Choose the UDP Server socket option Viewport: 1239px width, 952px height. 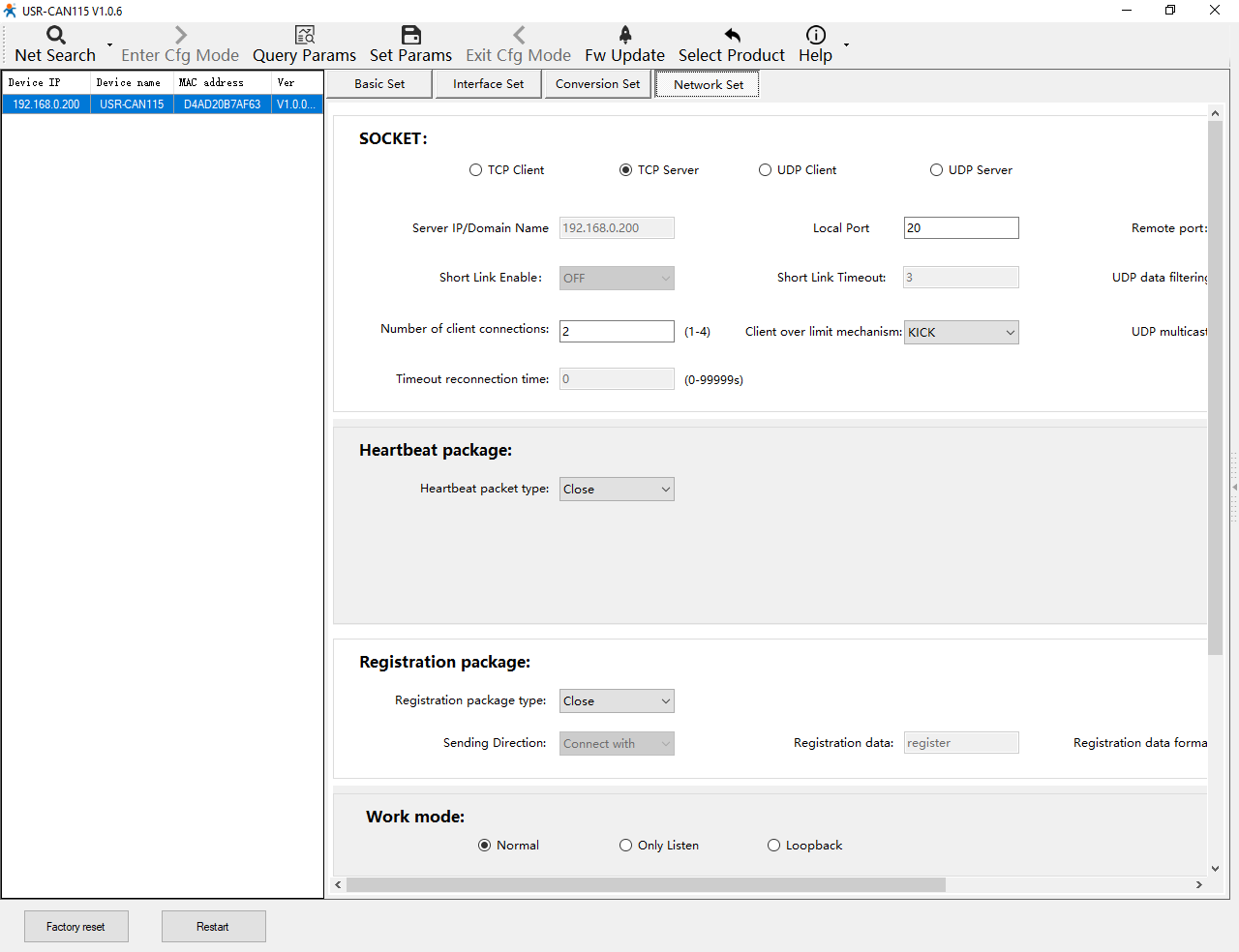[x=936, y=170]
